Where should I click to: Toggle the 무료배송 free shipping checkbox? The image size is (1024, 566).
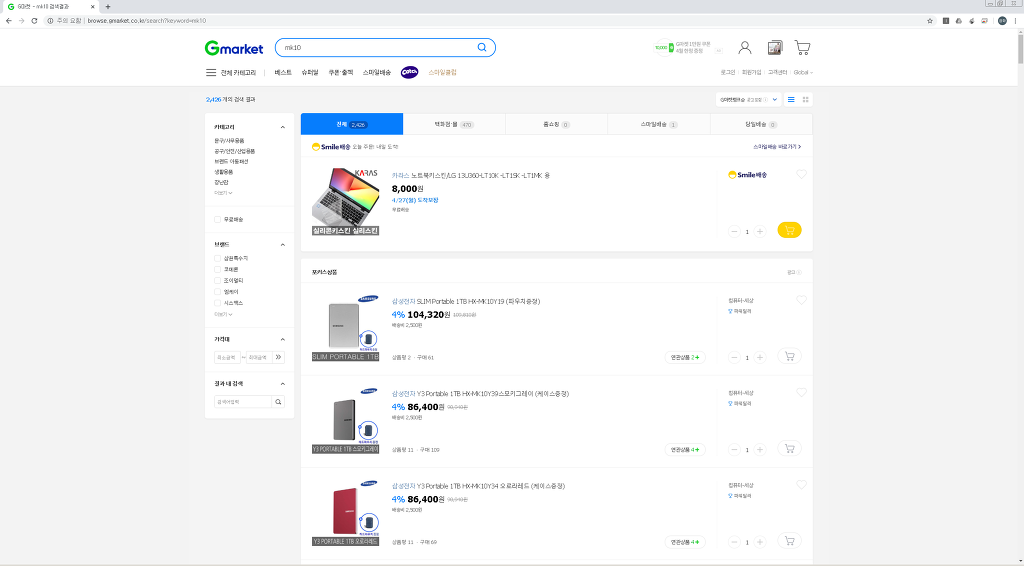click(217, 219)
